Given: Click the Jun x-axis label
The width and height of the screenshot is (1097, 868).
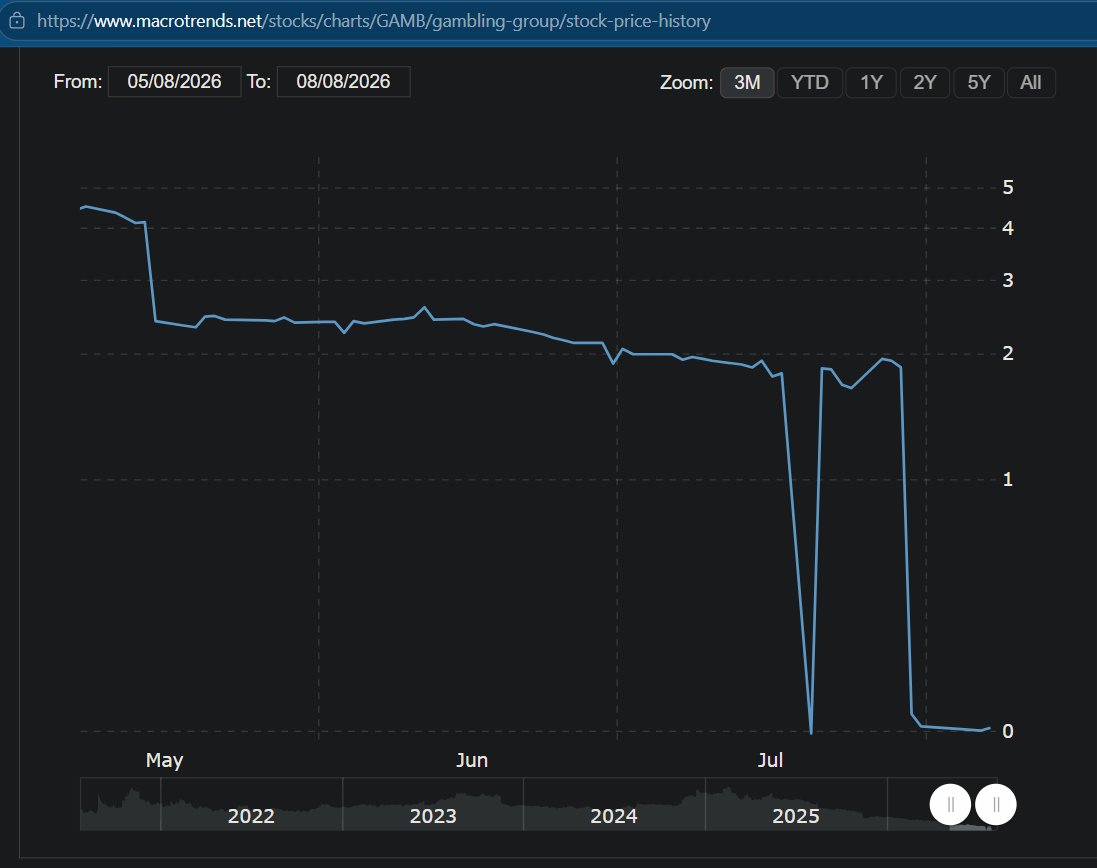Looking at the screenshot, I should (x=472, y=760).
